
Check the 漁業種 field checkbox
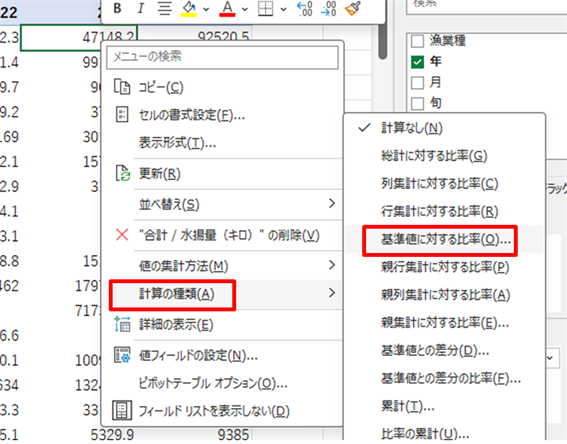point(417,41)
